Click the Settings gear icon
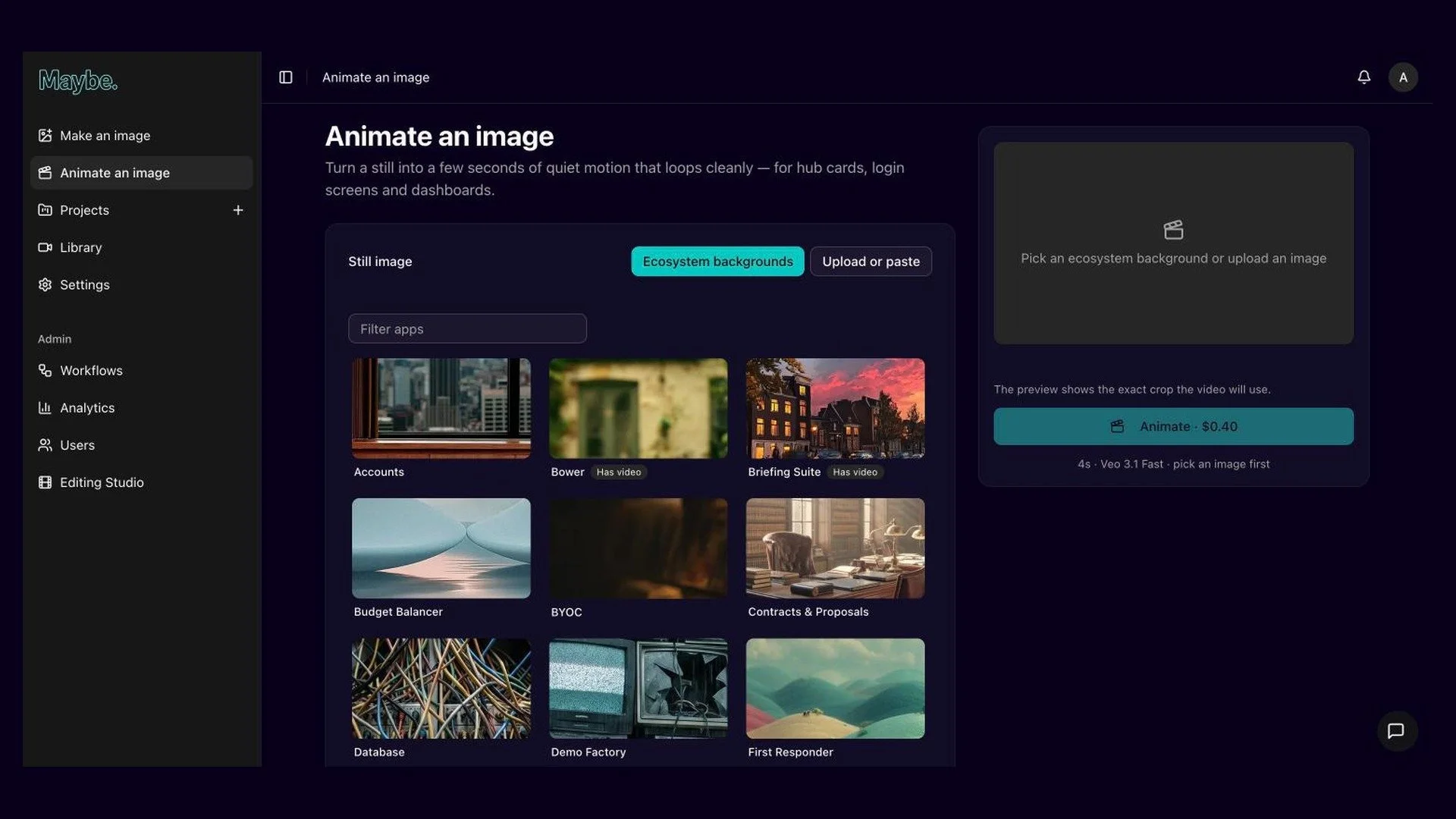This screenshot has height=819, width=1456. click(x=45, y=284)
